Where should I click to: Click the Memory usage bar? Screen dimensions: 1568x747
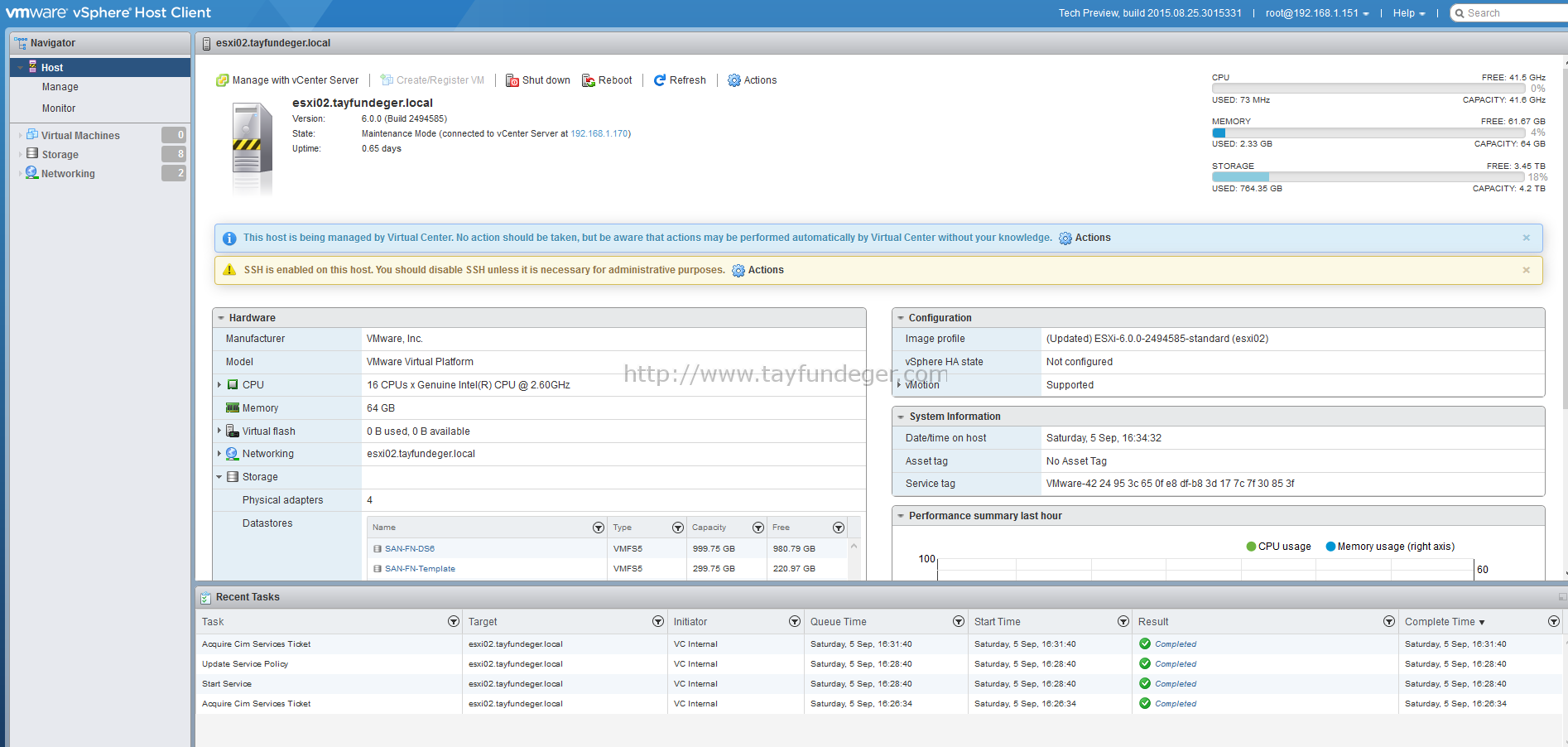coord(1370,133)
